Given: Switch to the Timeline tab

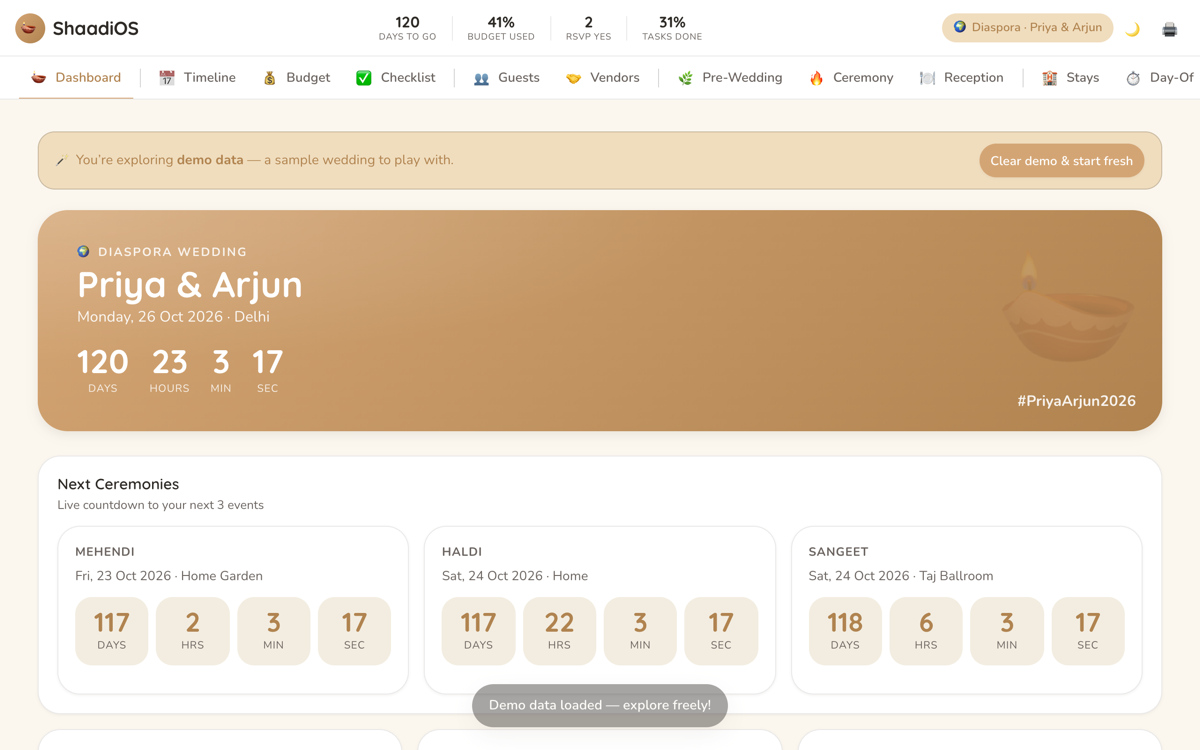Looking at the screenshot, I should [x=197, y=78].
